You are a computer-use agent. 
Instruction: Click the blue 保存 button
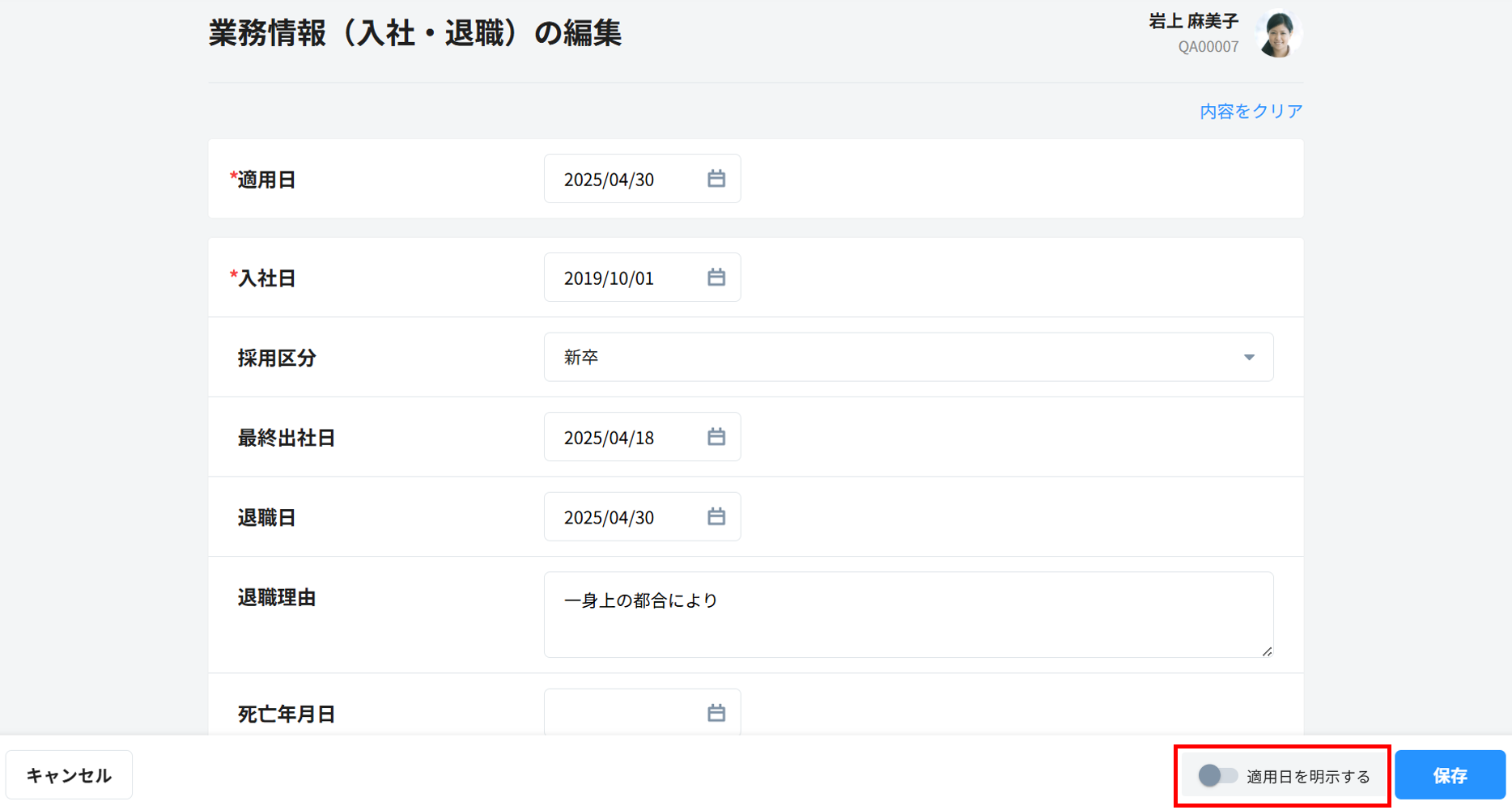coord(1449,775)
